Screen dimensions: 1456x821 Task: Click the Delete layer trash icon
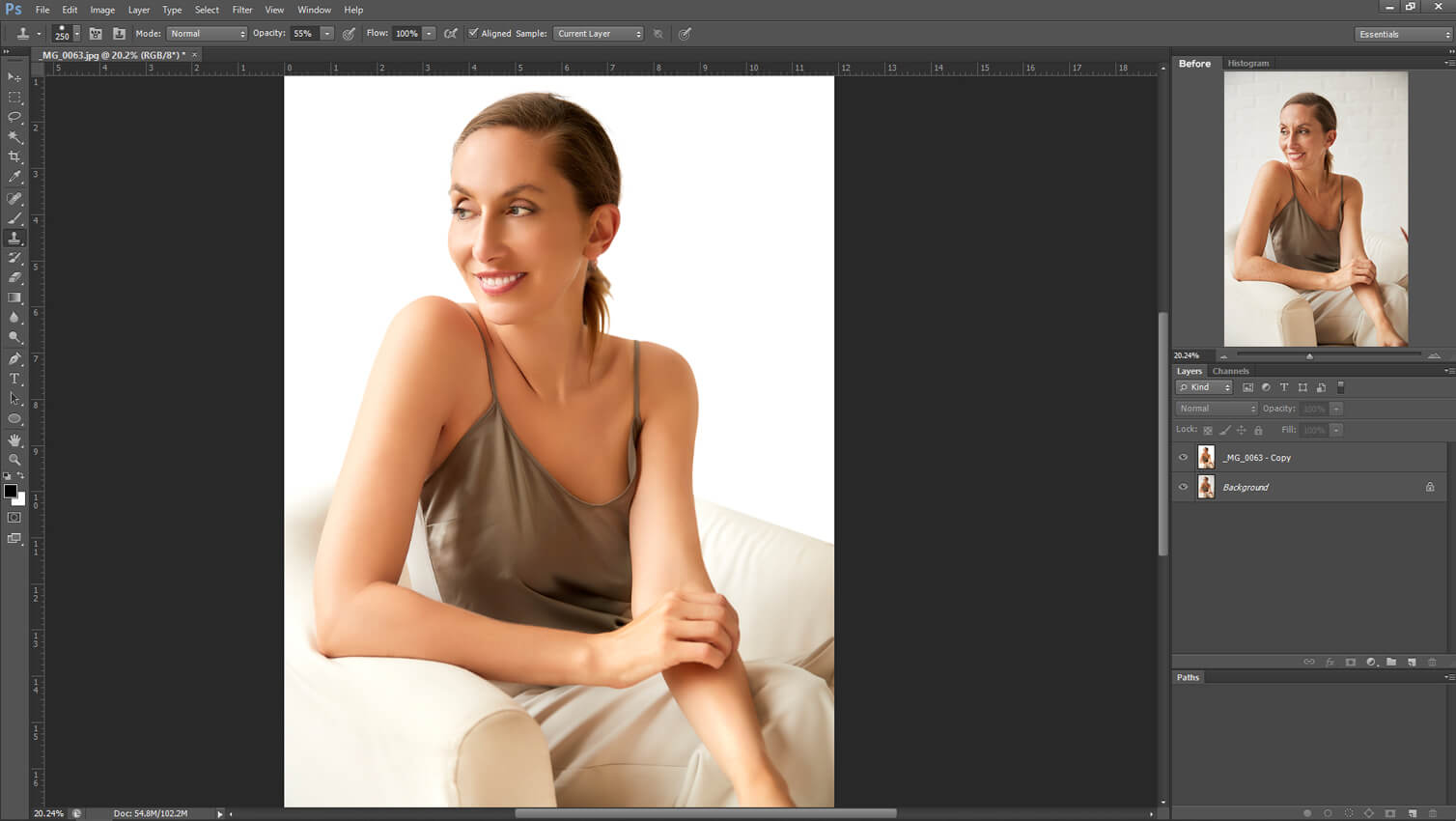1432,662
